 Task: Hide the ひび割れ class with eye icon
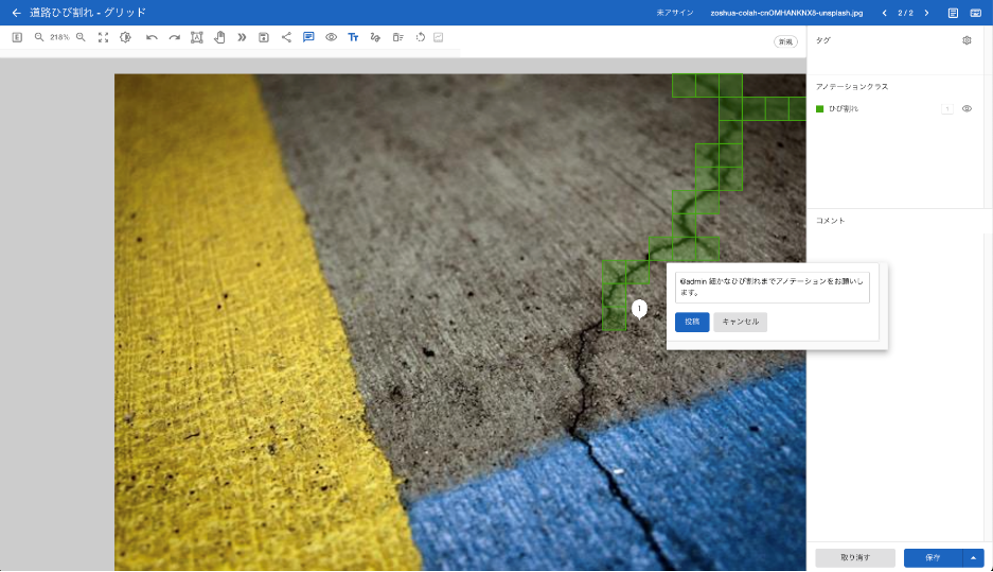coord(967,109)
